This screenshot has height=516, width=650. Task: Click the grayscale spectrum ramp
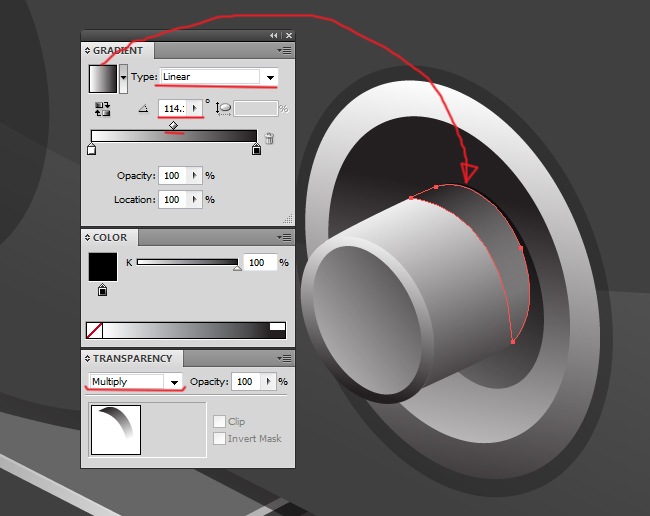186,330
